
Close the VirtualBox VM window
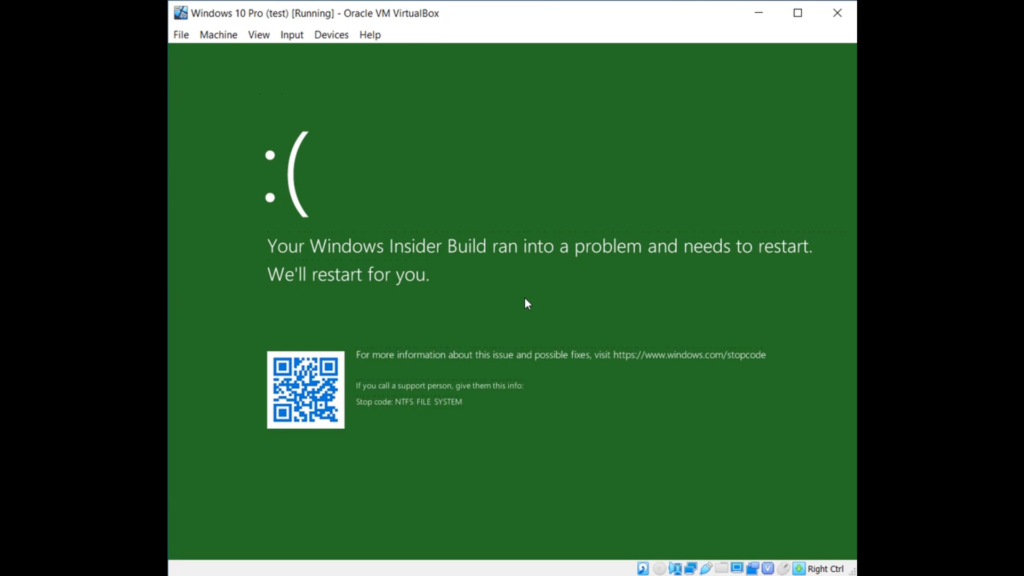point(837,12)
